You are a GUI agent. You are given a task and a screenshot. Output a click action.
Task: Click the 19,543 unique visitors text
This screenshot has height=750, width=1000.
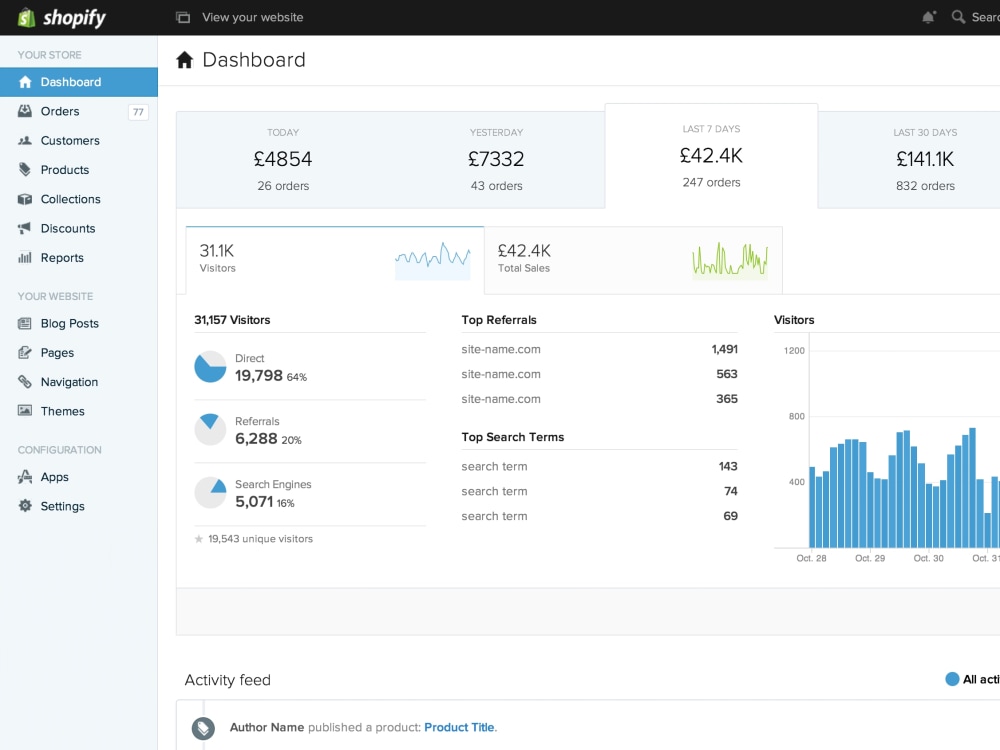260,539
